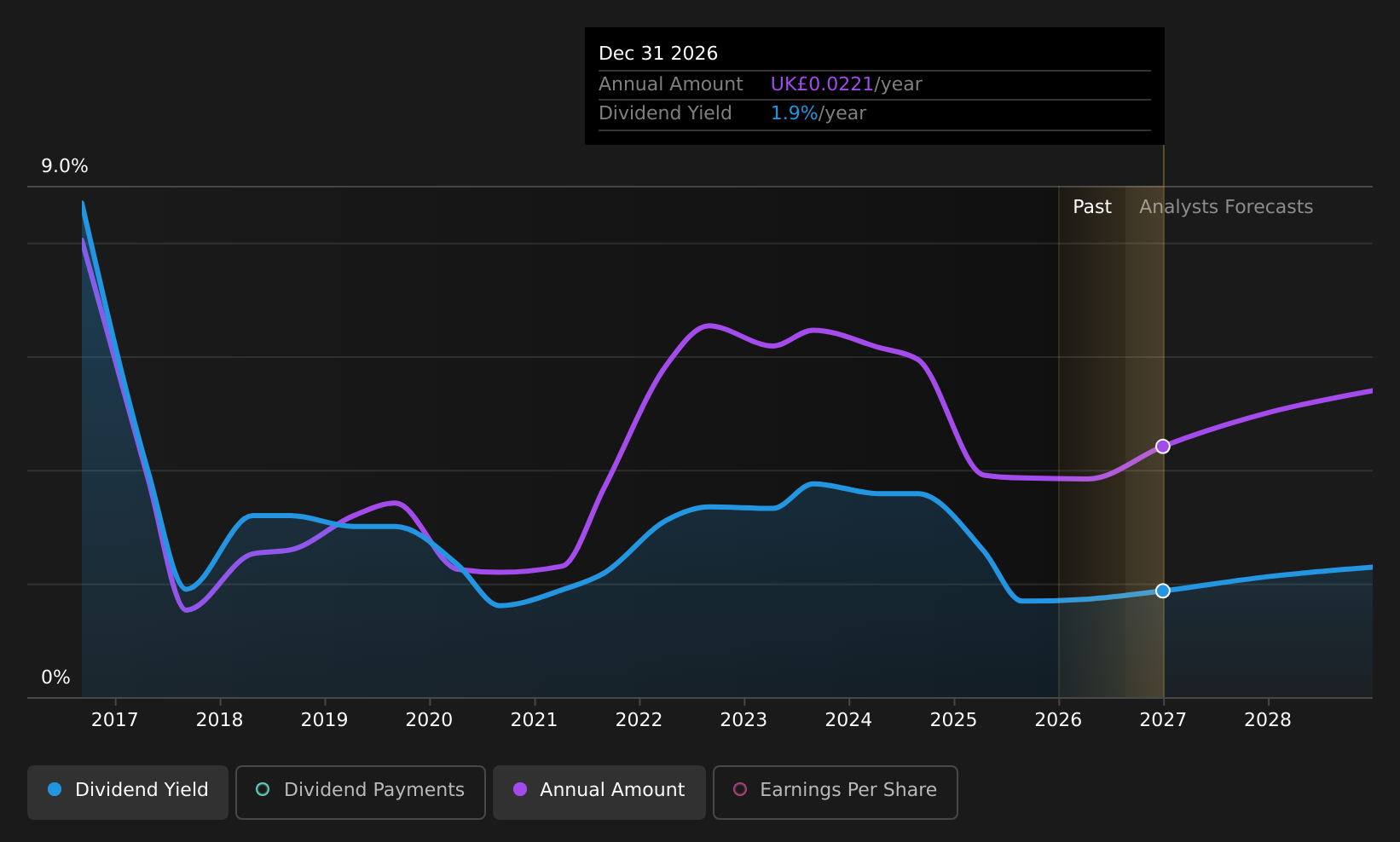Click the 1.9% dividend yield value
Screen dimensions: 1400x842
pos(795,113)
